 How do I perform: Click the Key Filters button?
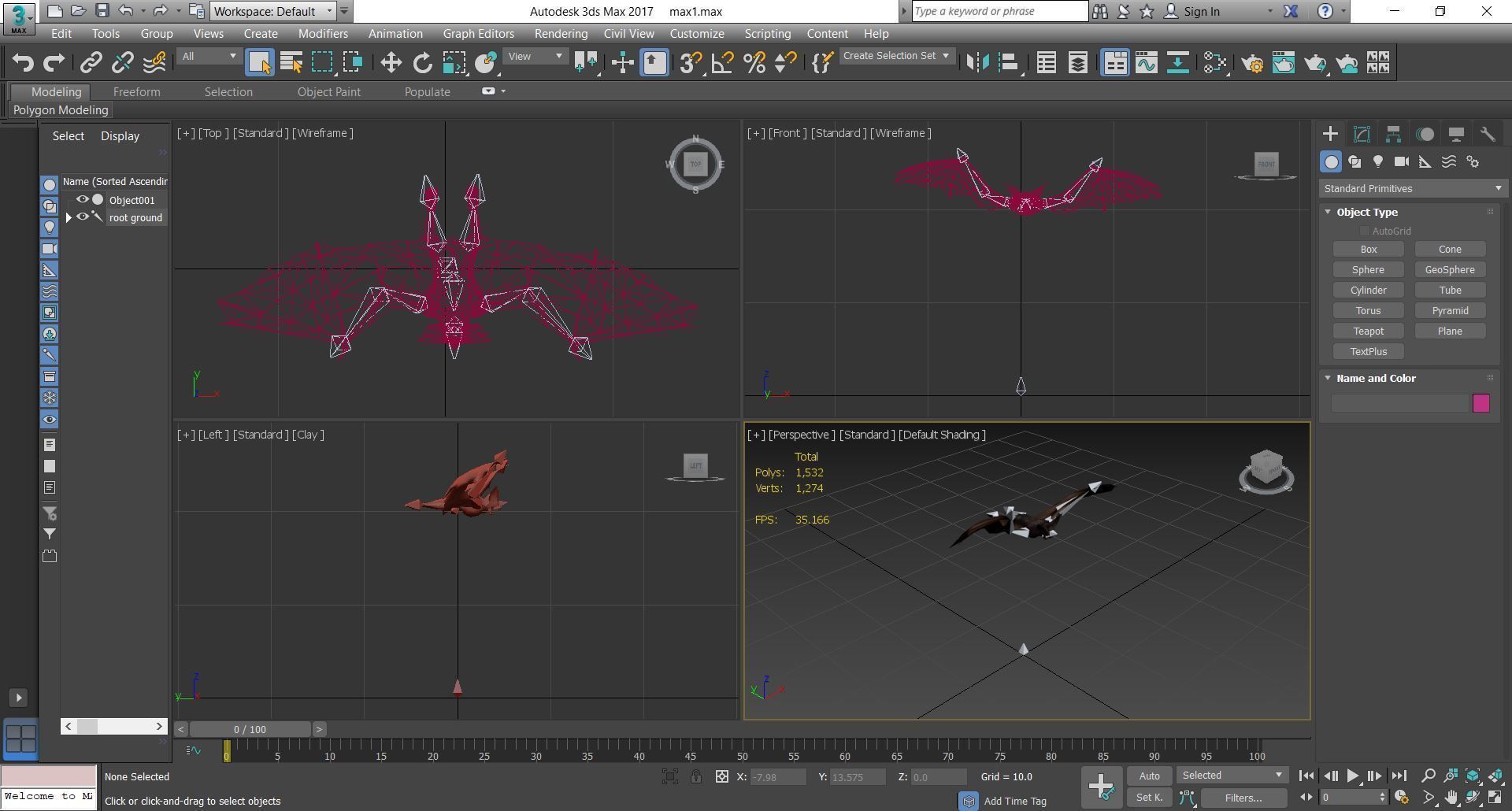(1243, 798)
